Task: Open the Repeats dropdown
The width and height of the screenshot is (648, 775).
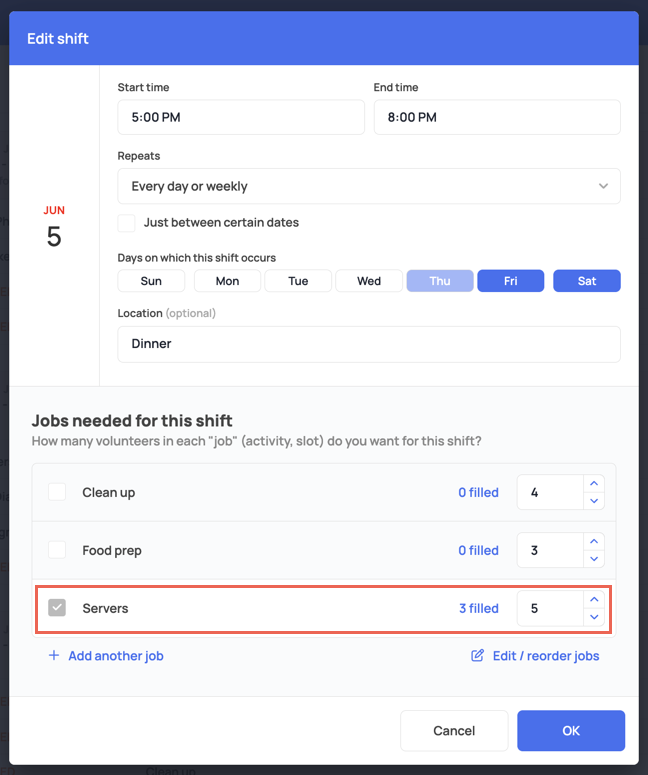Action: pyautogui.click(x=369, y=186)
